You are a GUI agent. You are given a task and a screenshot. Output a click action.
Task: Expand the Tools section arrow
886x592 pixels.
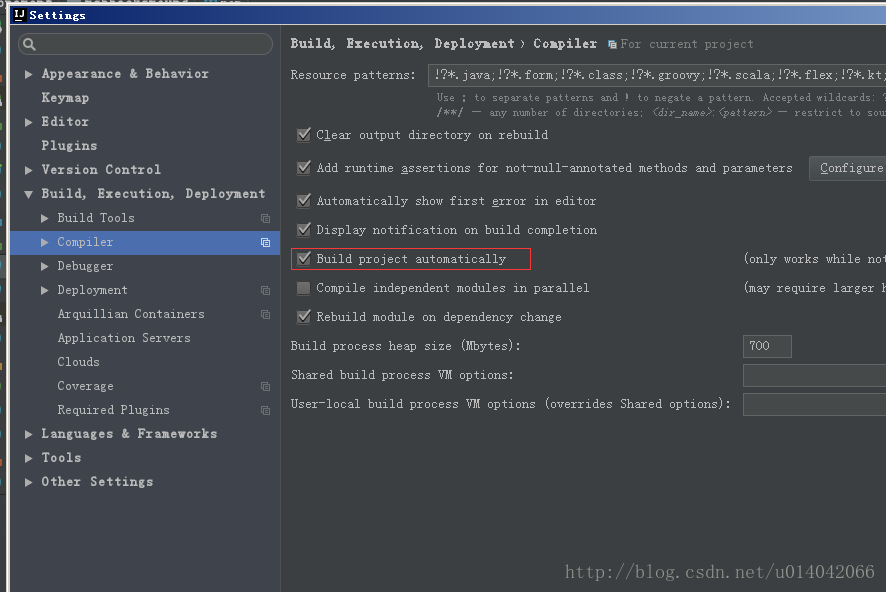pyautogui.click(x=28, y=458)
